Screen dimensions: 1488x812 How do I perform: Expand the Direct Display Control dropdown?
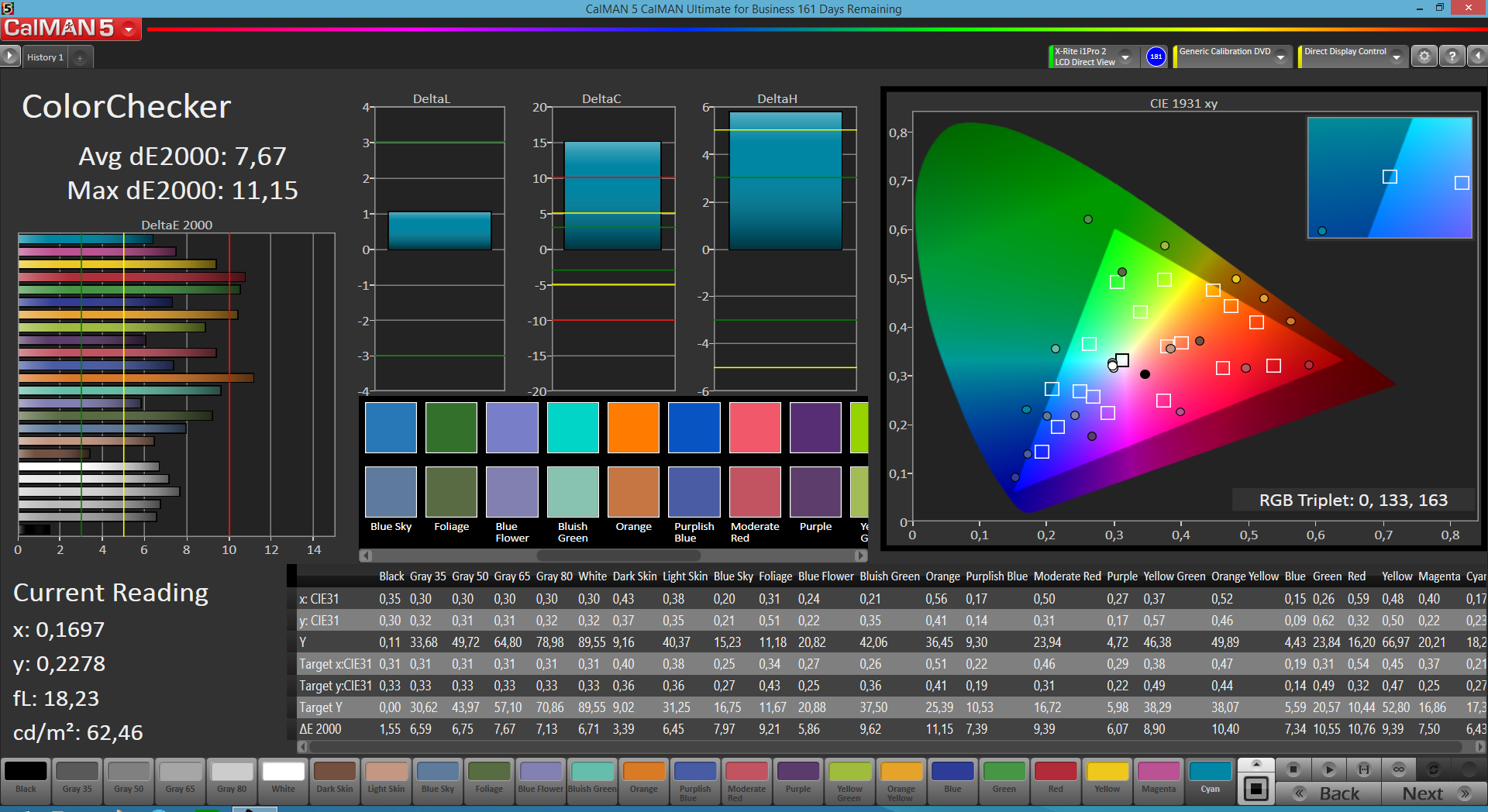point(1396,57)
